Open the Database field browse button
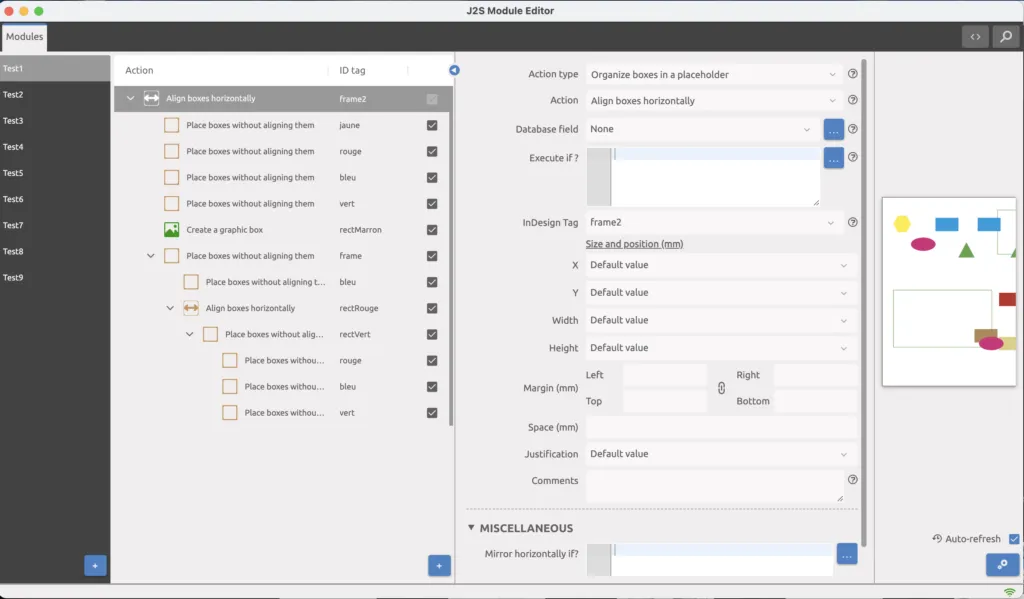 tap(833, 129)
